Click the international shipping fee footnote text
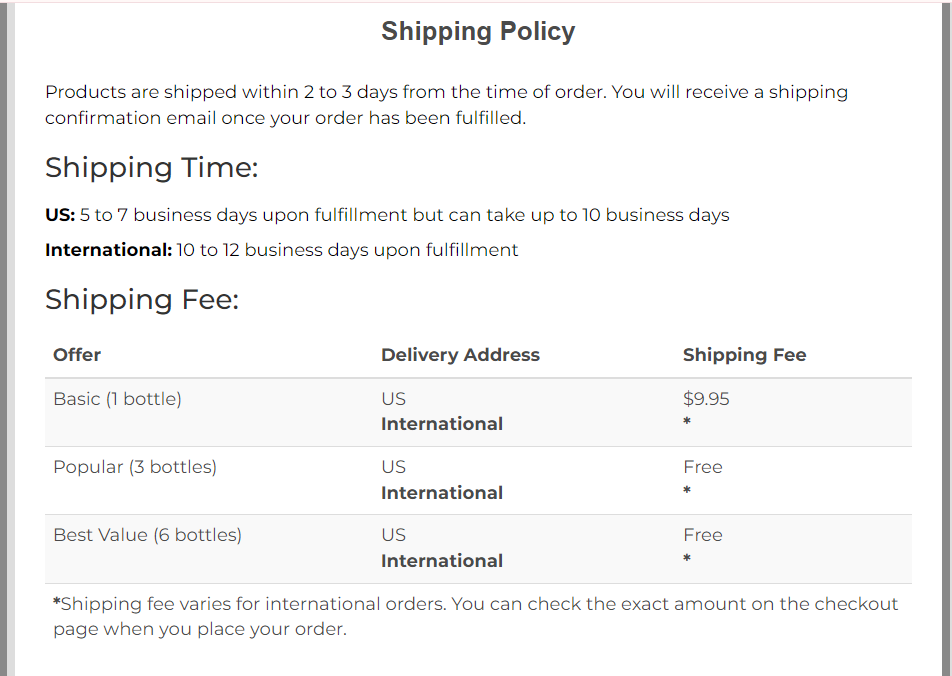The height and width of the screenshot is (676, 952). click(x=475, y=617)
